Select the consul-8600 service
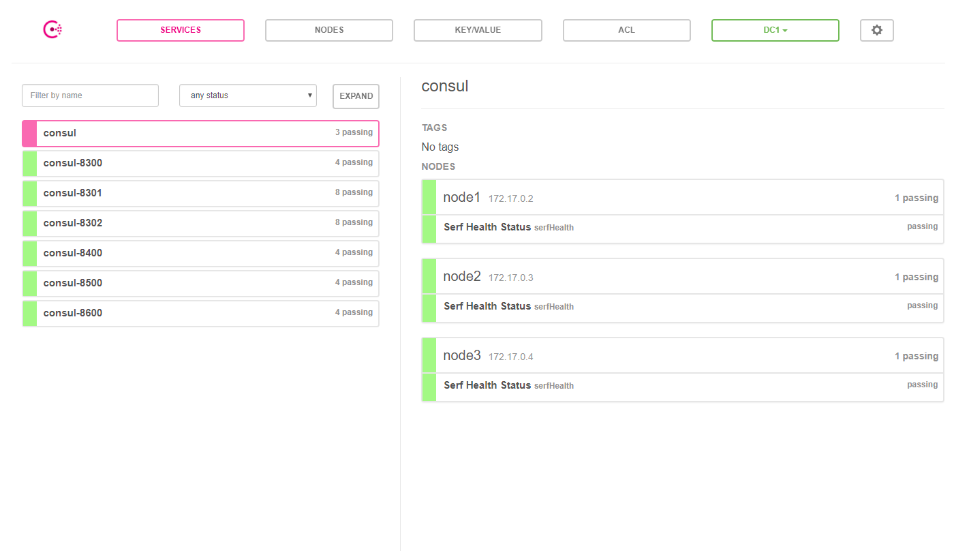969x551 pixels. pos(201,313)
